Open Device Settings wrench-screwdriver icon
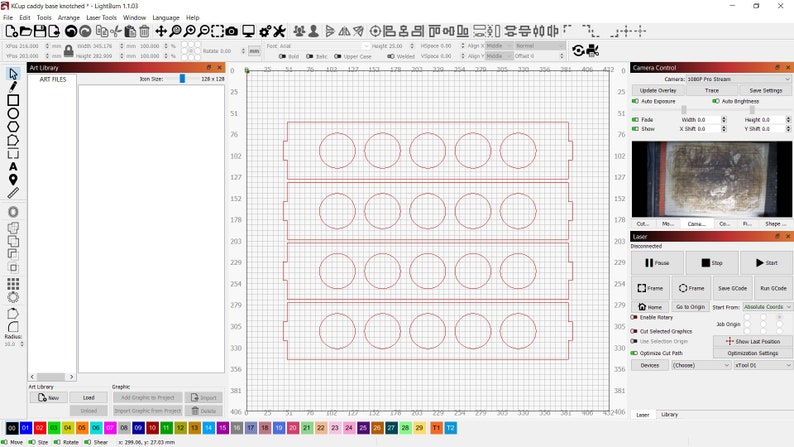 (x=279, y=31)
